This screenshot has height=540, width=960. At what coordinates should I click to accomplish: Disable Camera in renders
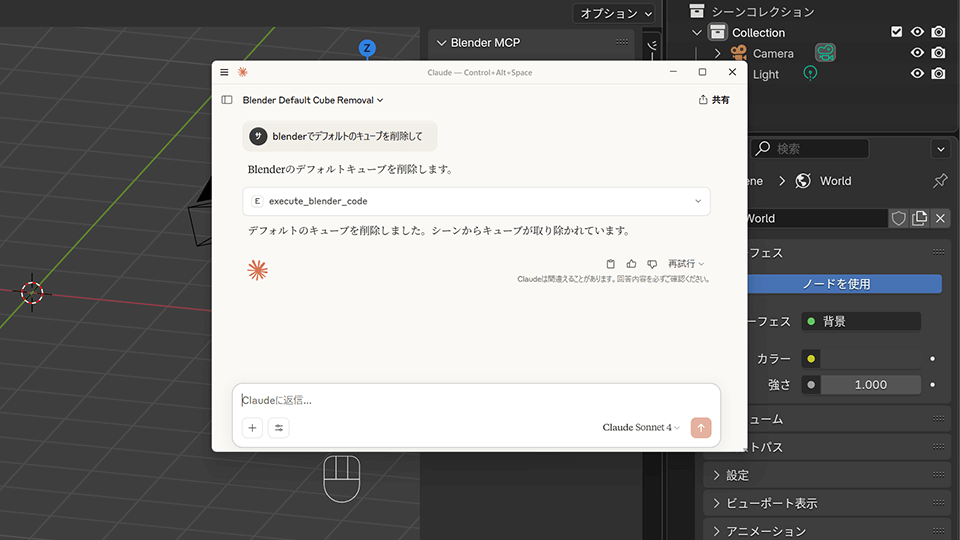[x=939, y=53]
